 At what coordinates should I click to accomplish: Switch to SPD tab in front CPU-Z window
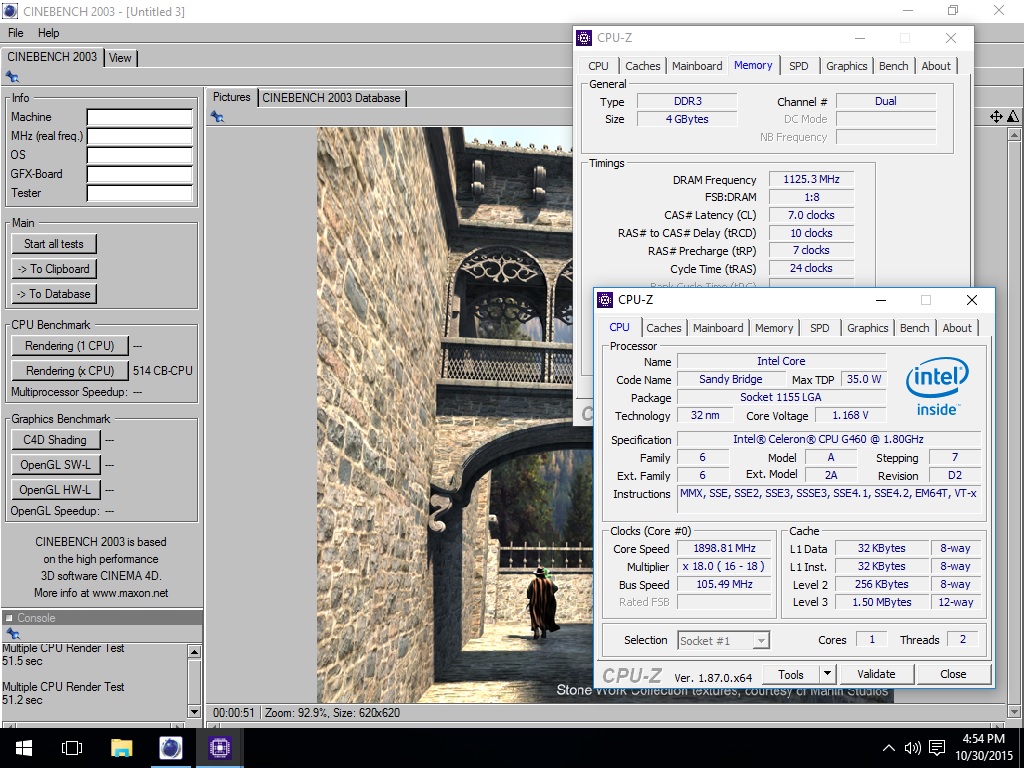[820, 328]
